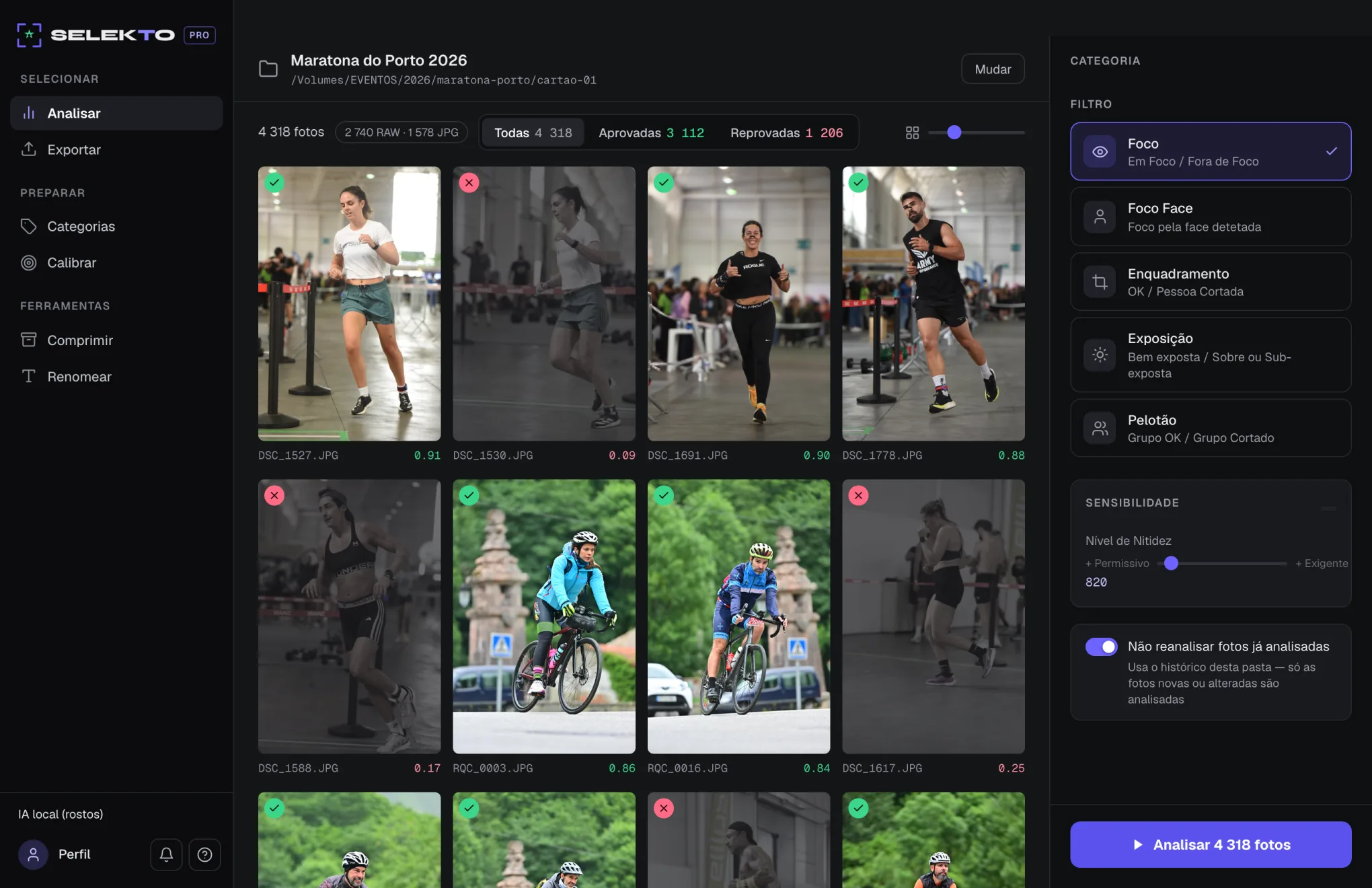Click the Selekto logo icon
Image resolution: width=1372 pixels, height=888 pixels.
29,35
